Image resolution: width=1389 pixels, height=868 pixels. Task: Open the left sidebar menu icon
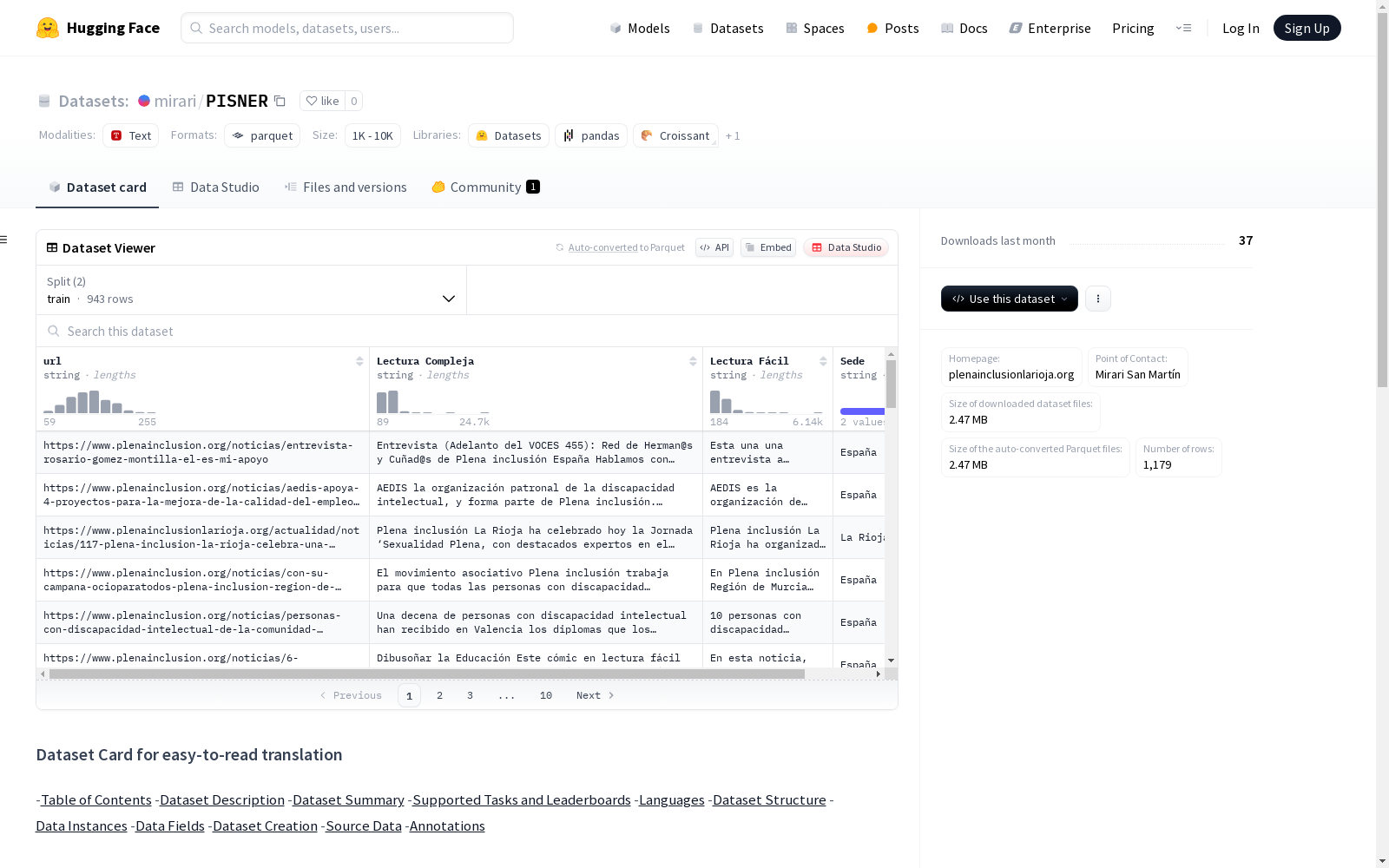tap(4, 240)
